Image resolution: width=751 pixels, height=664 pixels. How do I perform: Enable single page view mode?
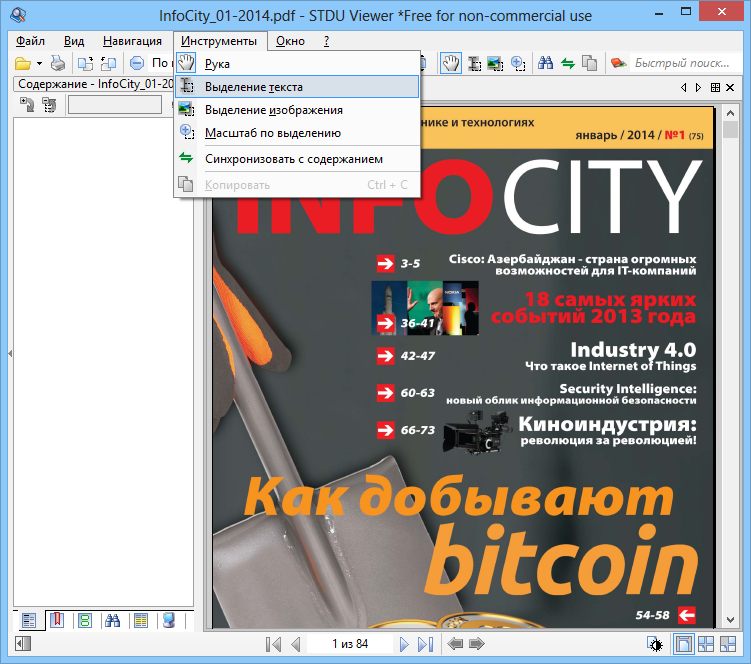tap(683, 644)
